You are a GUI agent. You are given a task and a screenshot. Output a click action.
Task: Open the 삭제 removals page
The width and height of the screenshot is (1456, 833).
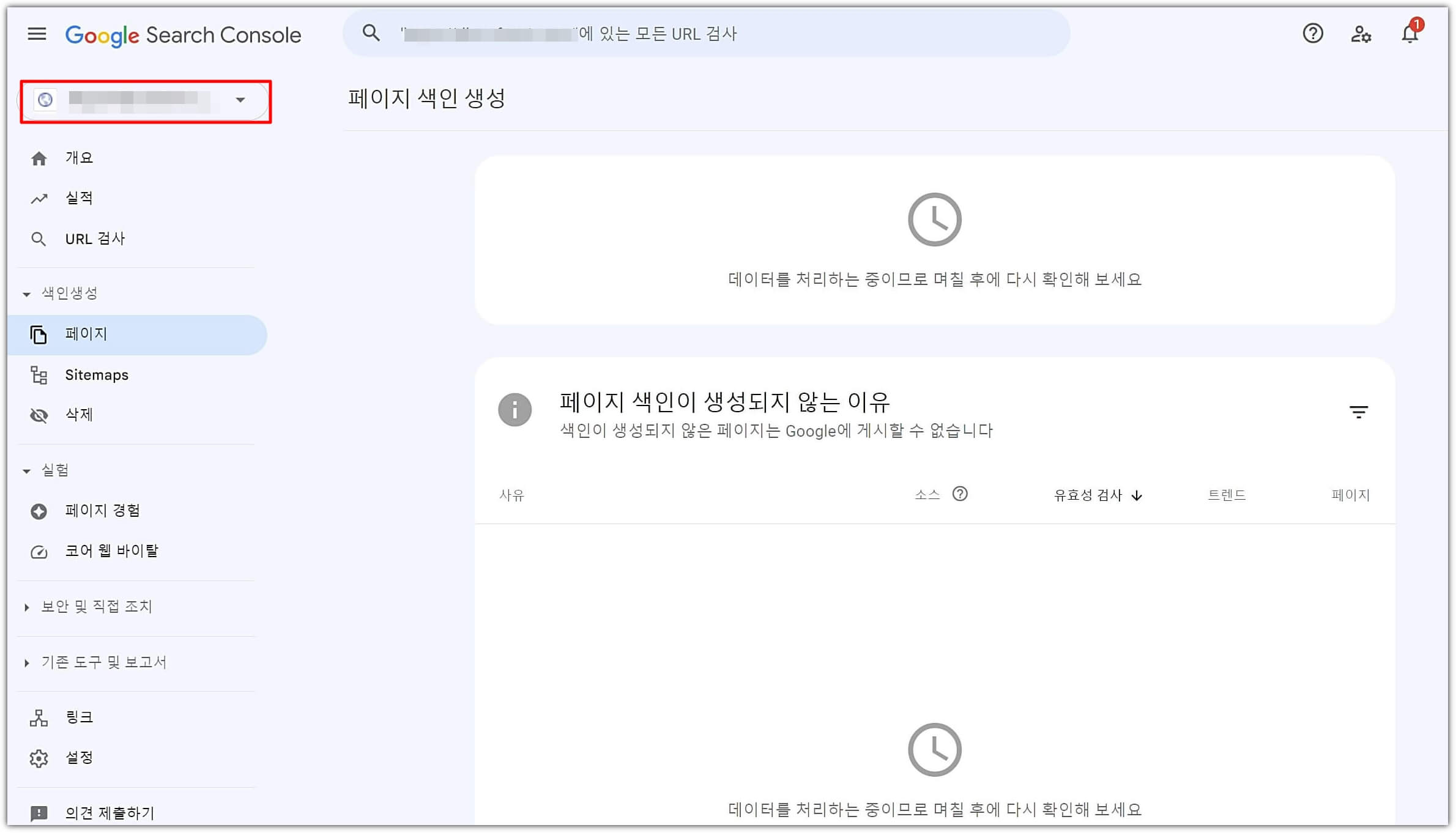click(x=79, y=415)
